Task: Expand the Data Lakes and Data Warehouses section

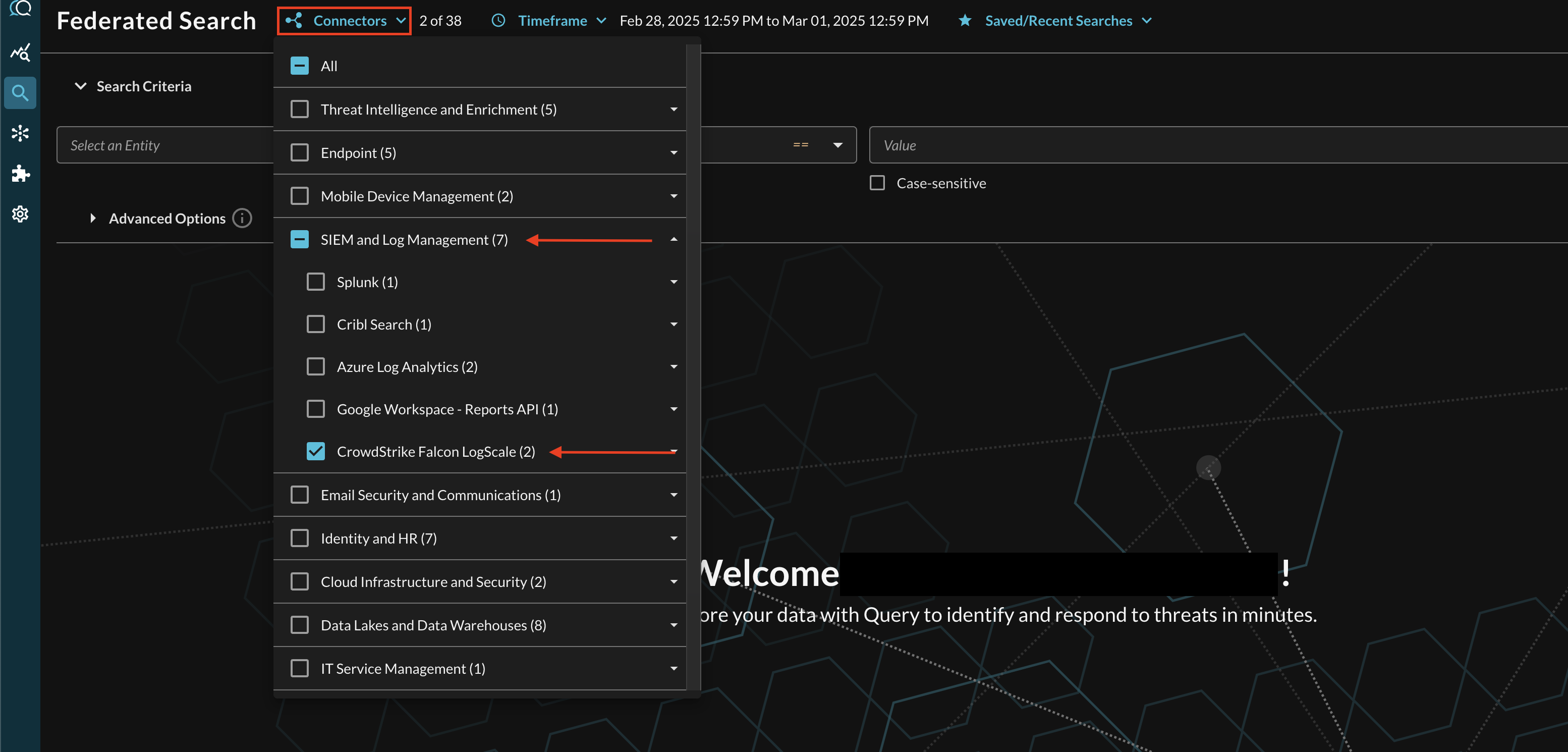Action: coord(674,625)
